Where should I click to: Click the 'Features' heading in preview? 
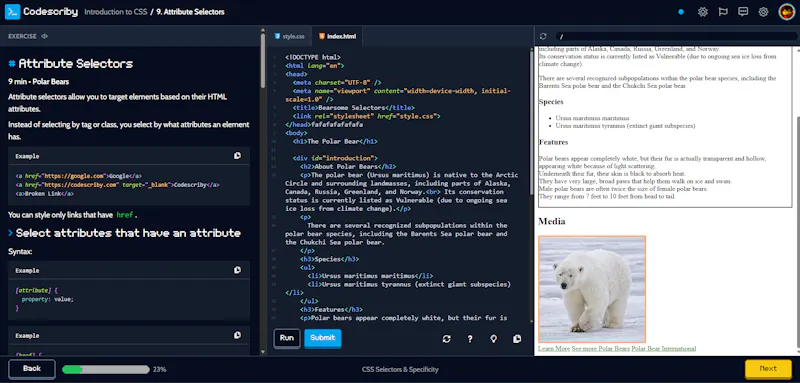coord(553,142)
